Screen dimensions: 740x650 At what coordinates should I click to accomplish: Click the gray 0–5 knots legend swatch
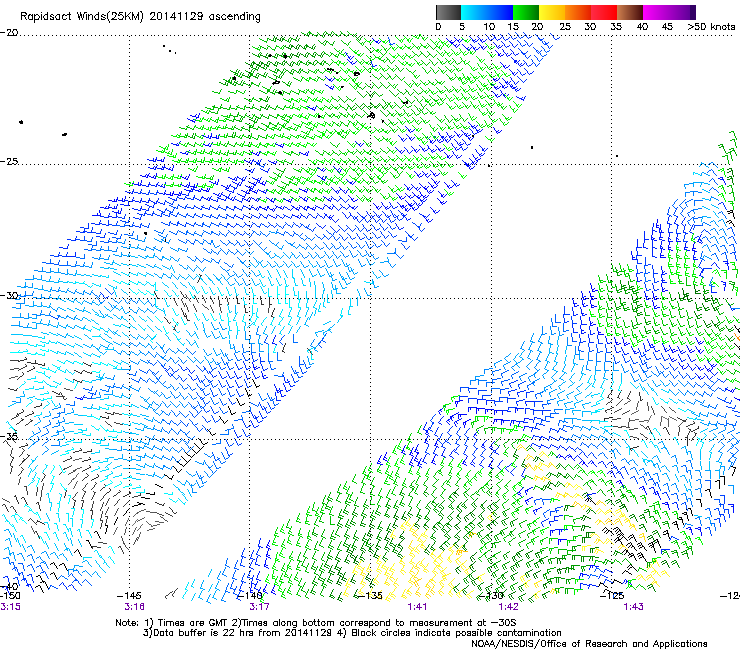448,12
